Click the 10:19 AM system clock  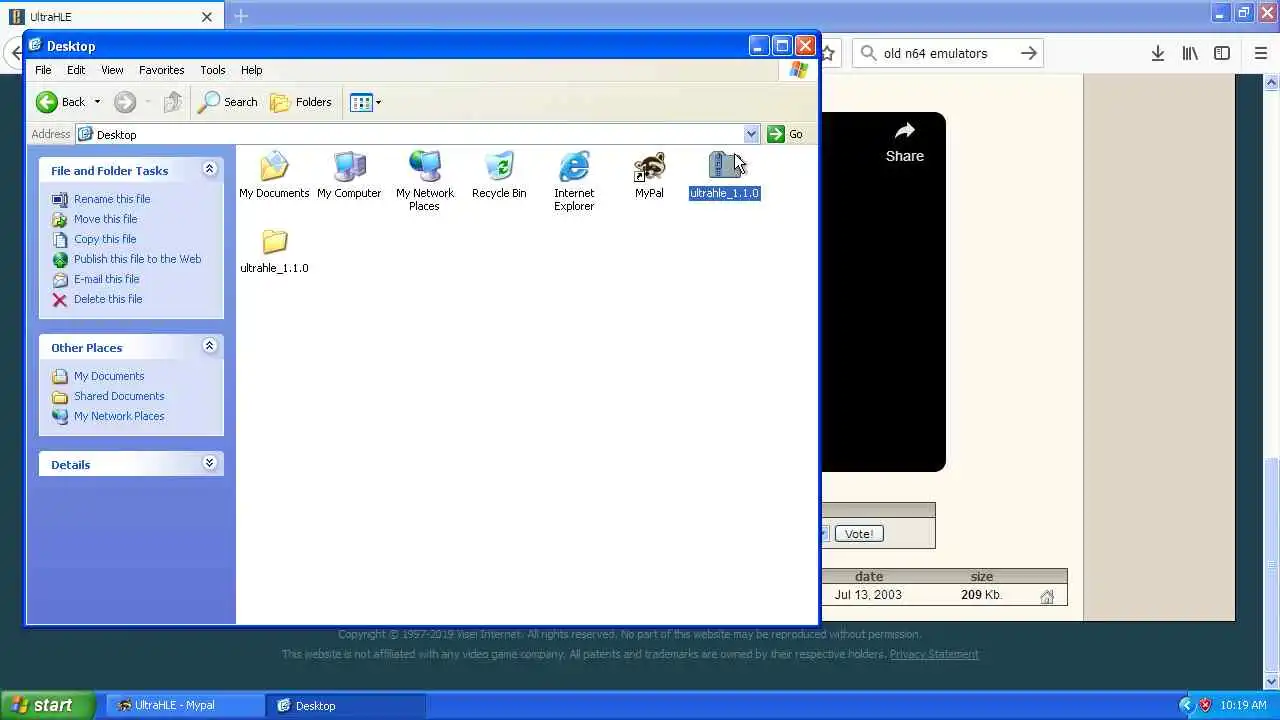click(1243, 705)
